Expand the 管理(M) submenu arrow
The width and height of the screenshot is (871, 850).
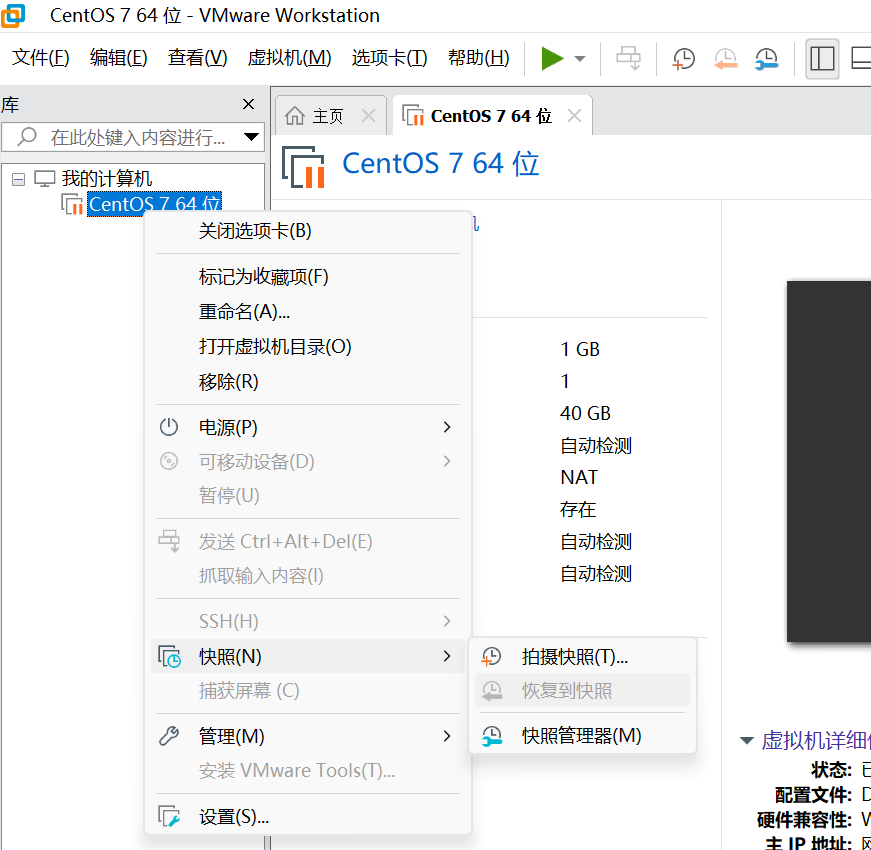[447, 736]
